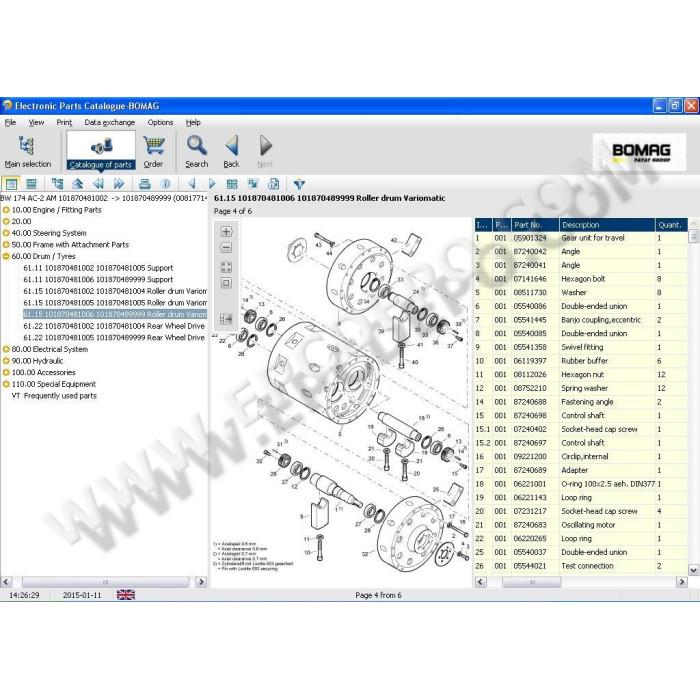Open the Options menu
700x700 pixels.
160,122
